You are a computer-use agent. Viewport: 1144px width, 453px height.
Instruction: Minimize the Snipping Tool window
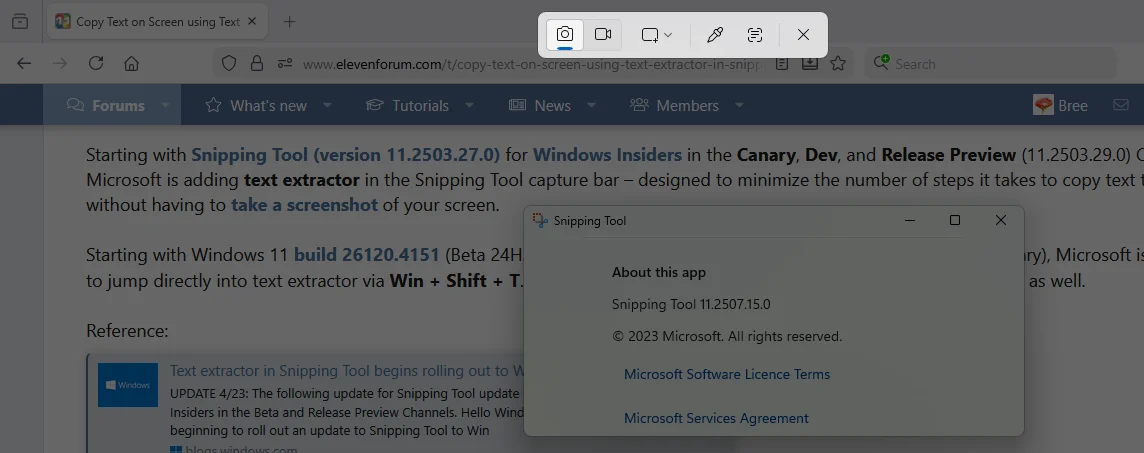coord(910,220)
